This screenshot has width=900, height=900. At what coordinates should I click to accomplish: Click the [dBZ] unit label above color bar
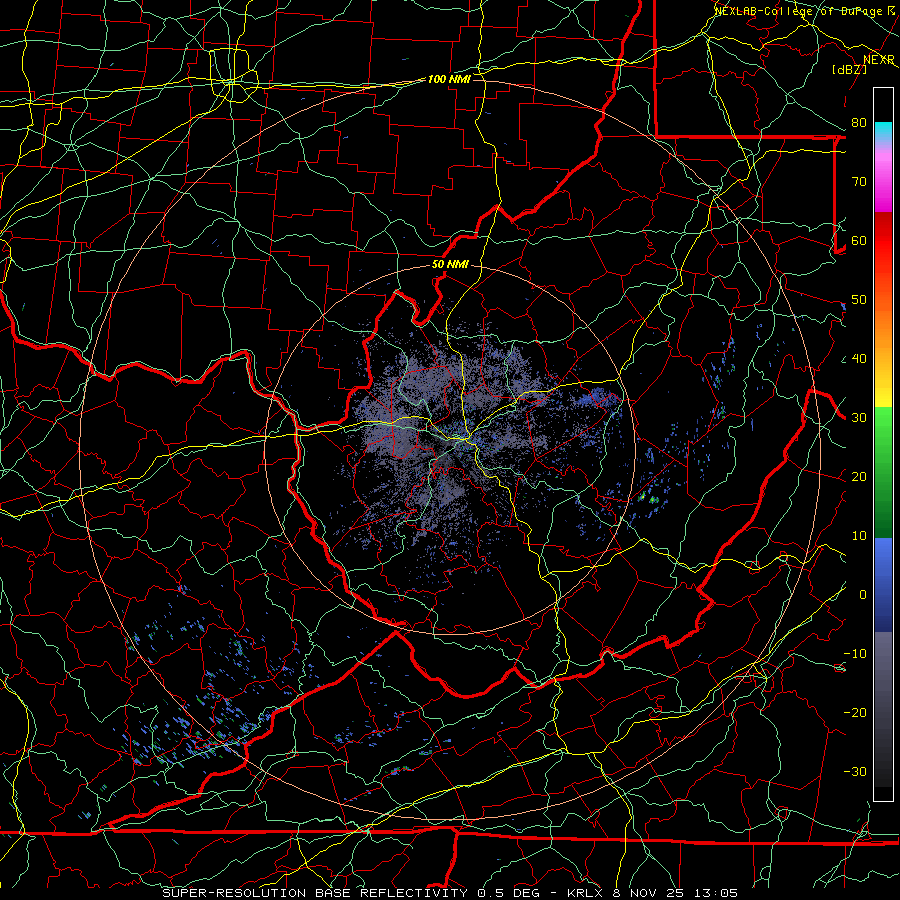[x=849, y=69]
